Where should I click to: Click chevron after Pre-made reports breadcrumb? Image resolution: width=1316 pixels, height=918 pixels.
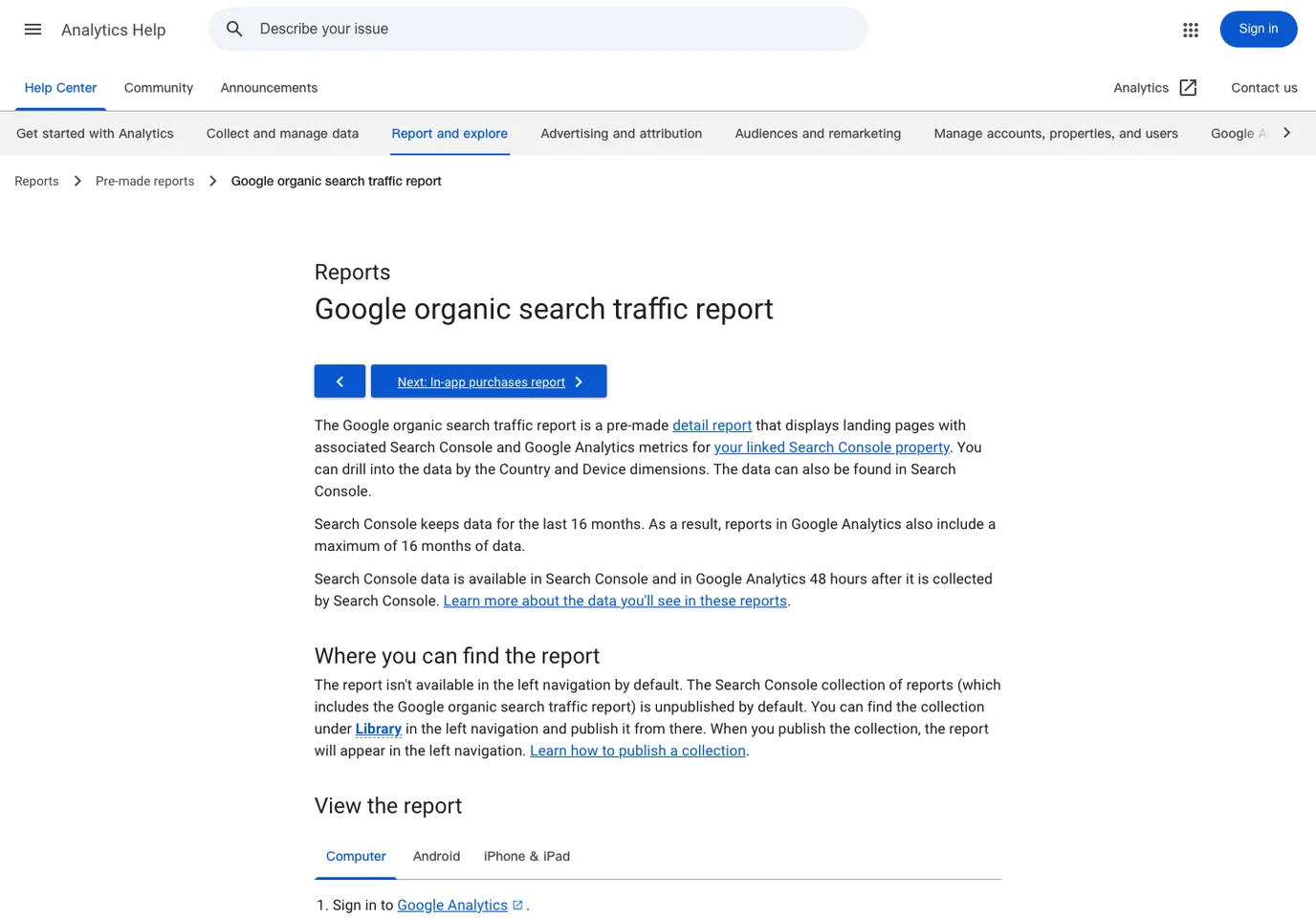[x=212, y=181]
